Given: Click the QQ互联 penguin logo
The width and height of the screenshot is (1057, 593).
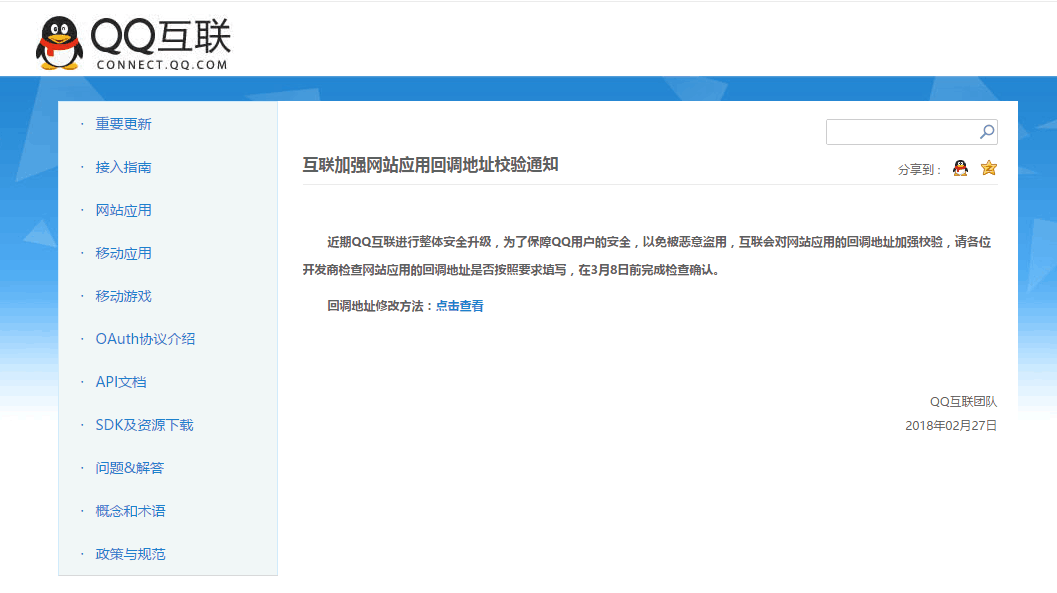Looking at the screenshot, I should [58, 40].
